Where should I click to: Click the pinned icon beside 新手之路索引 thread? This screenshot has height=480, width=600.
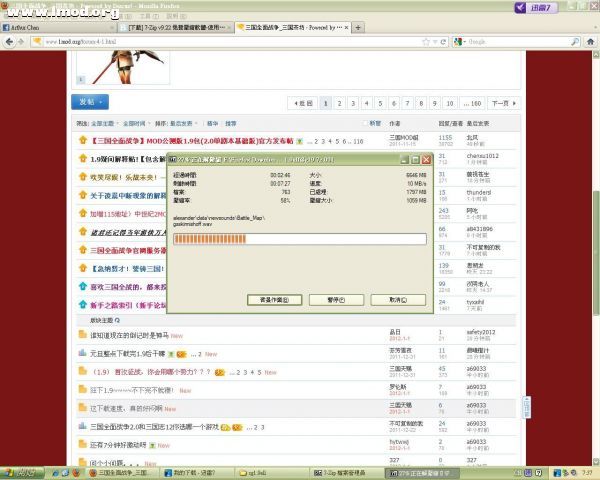point(83,304)
